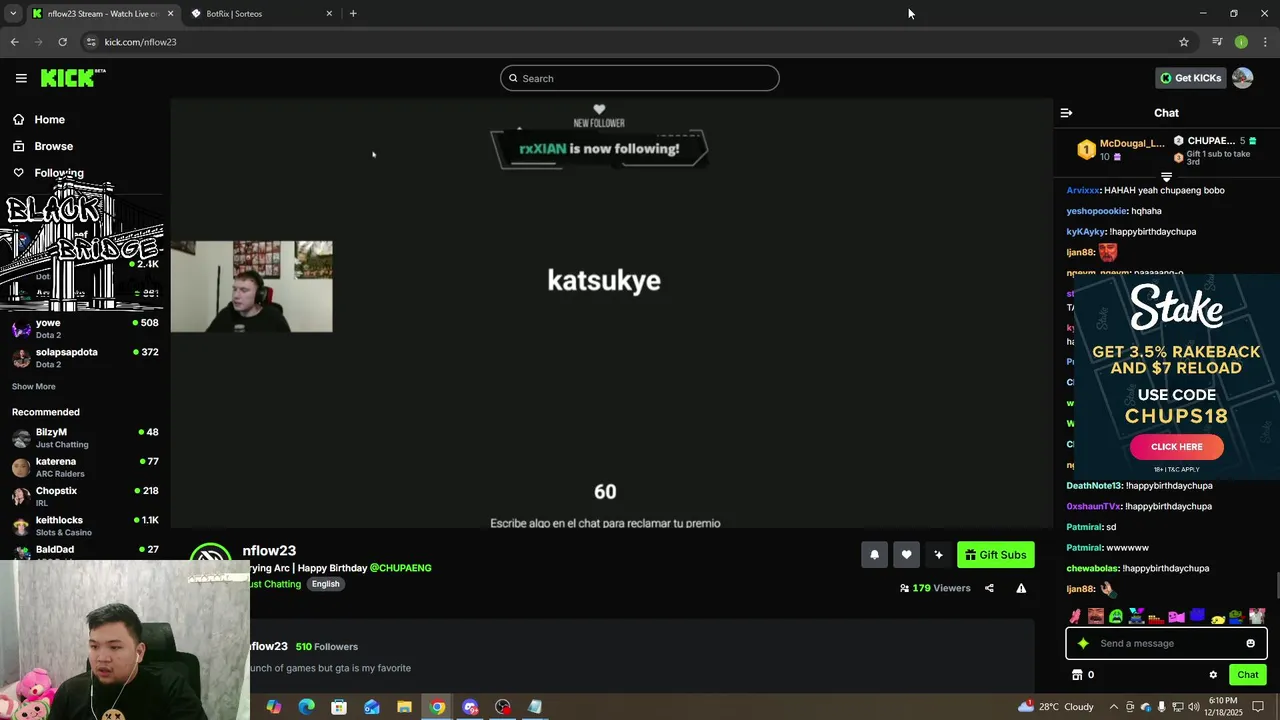Click username Arvixxx in chat

pos(1083,190)
